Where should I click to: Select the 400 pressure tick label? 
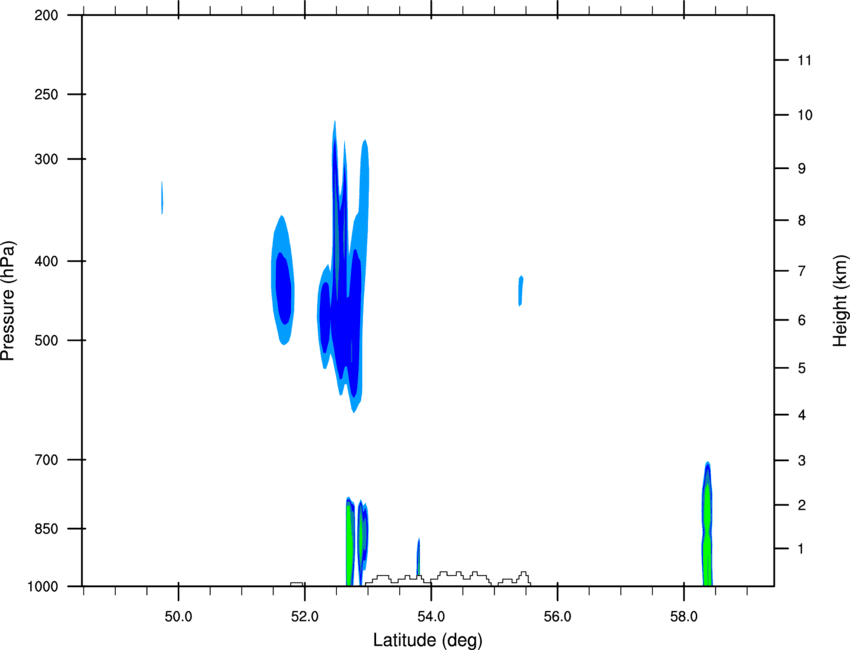pos(47,261)
